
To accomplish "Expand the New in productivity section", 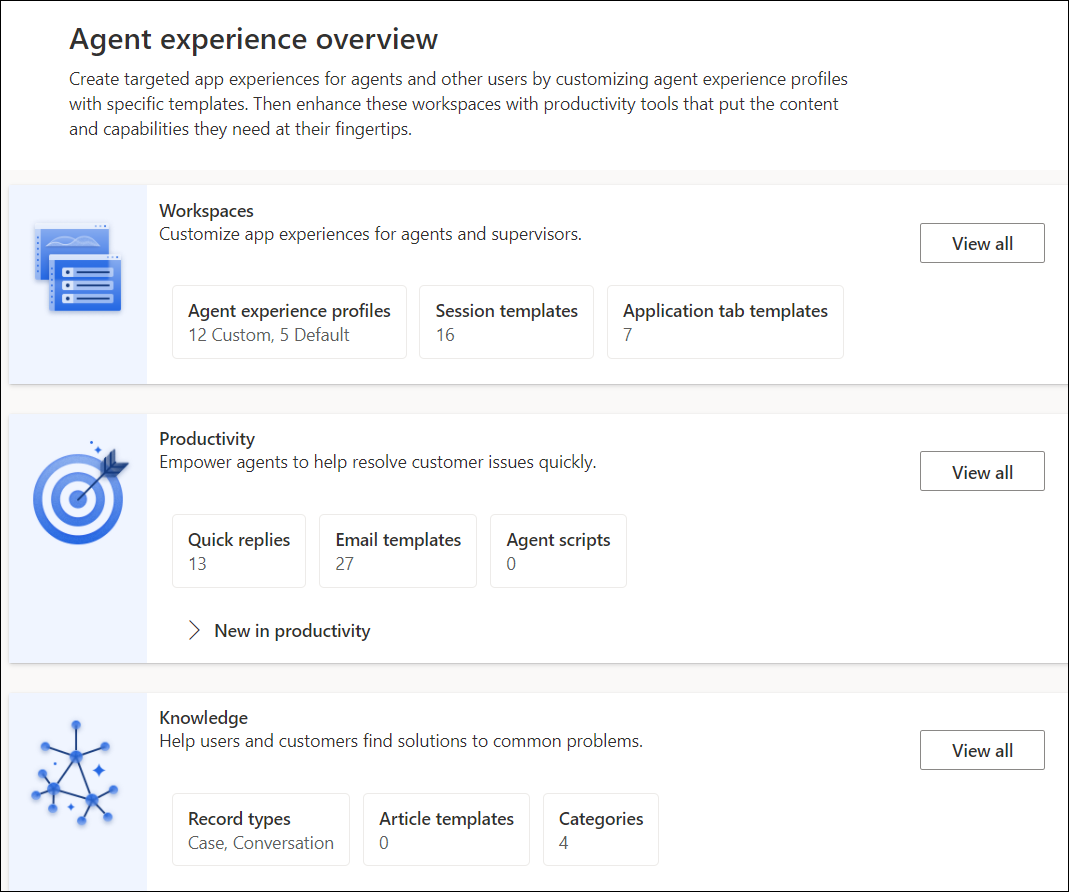I will point(278,630).
